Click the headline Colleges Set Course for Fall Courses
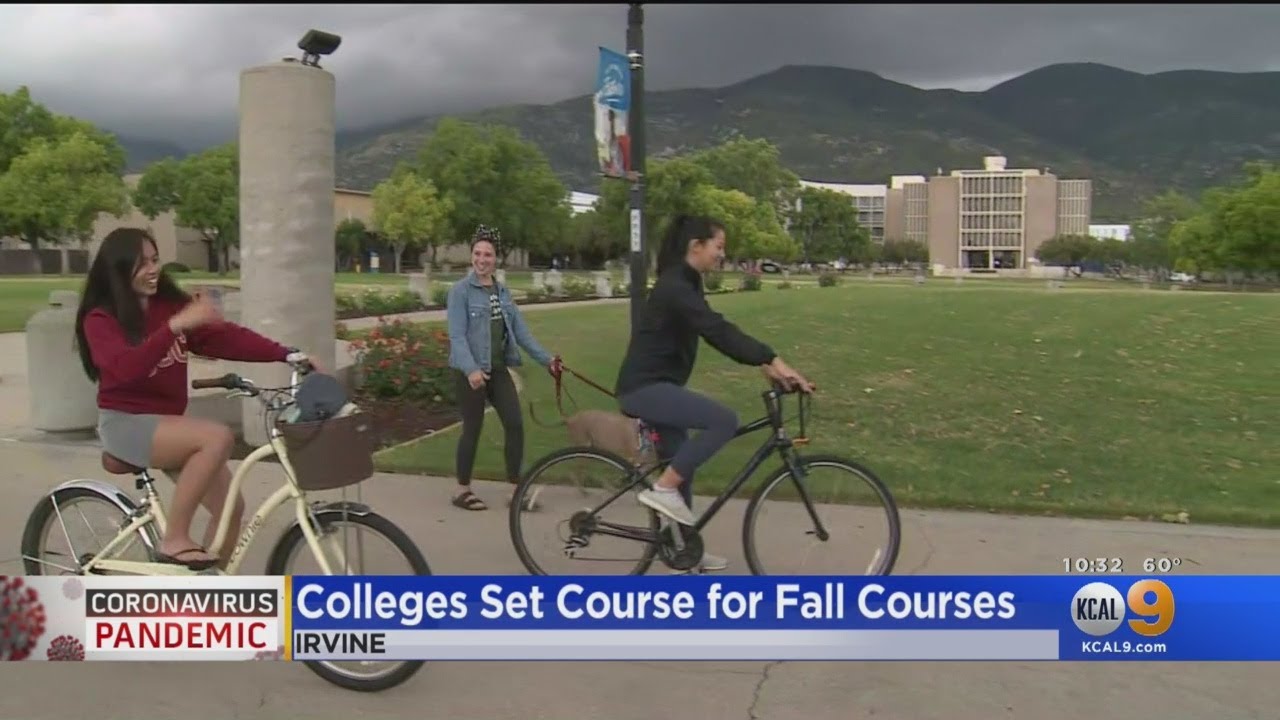The width and height of the screenshot is (1280, 720). tap(655, 602)
